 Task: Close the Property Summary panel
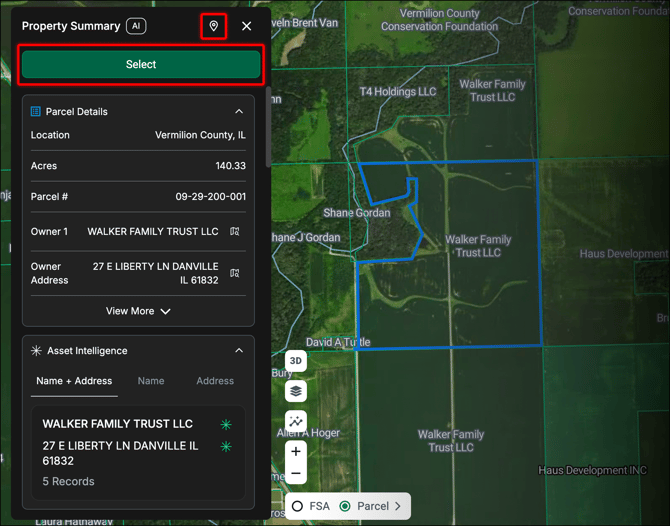point(246,26)
